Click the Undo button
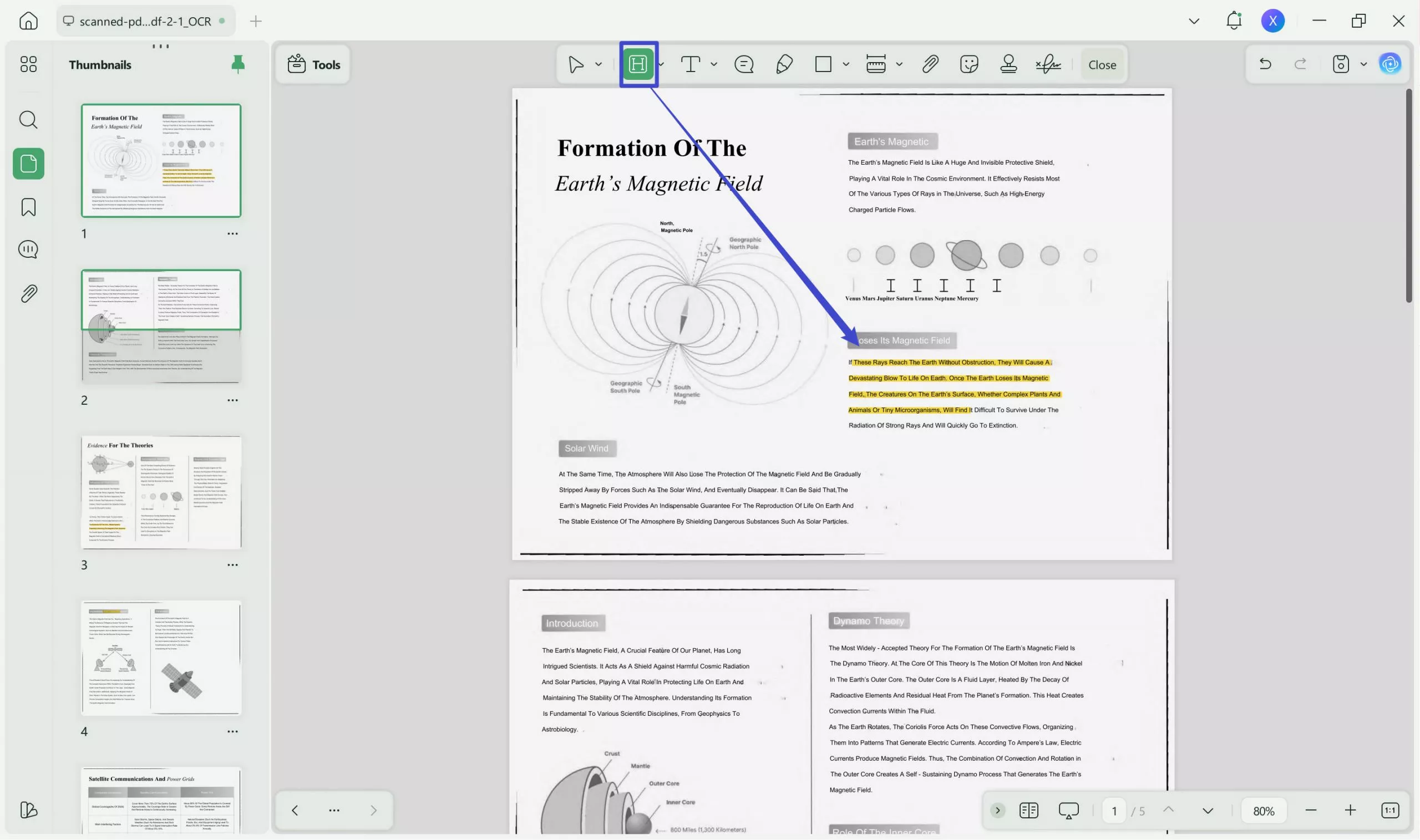The image size is (1420, 840). [x=1265, y=64]
